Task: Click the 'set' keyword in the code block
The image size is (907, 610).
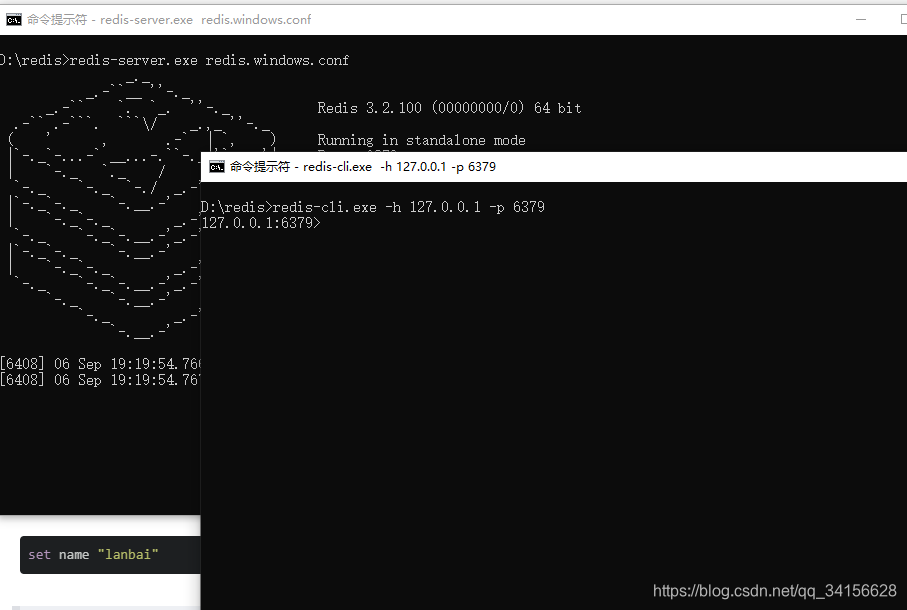Action: click(39, 554)
